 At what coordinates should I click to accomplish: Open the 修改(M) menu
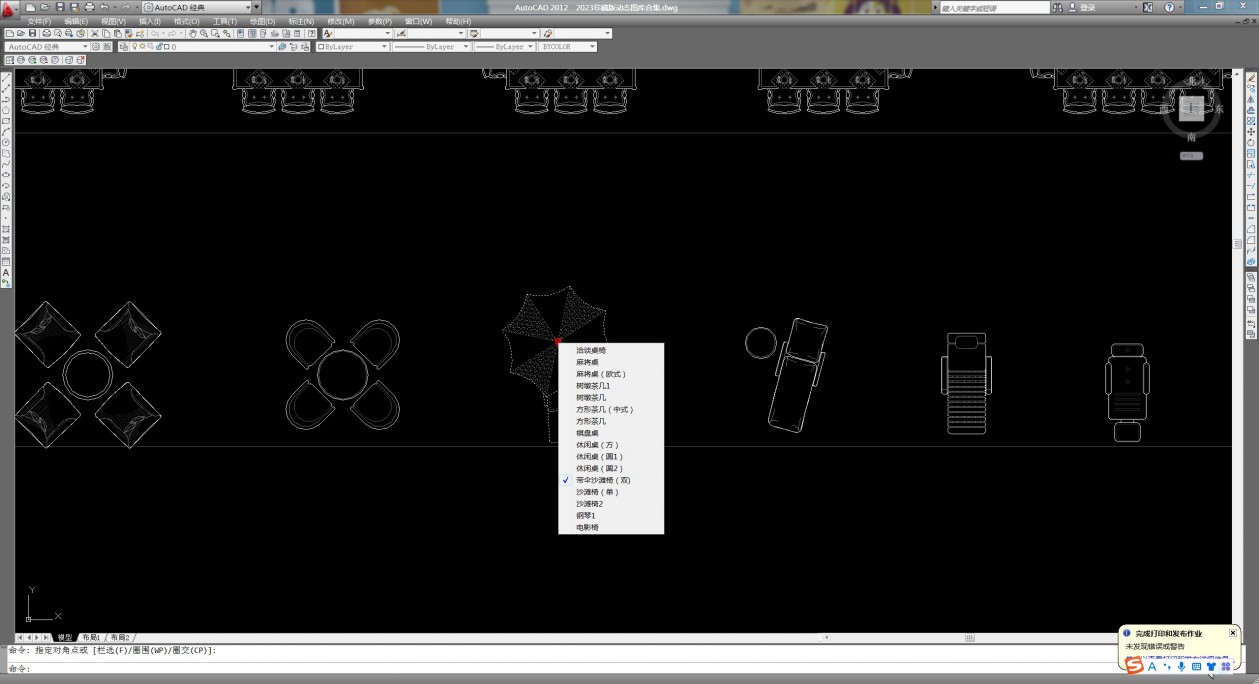click(340, 21)
